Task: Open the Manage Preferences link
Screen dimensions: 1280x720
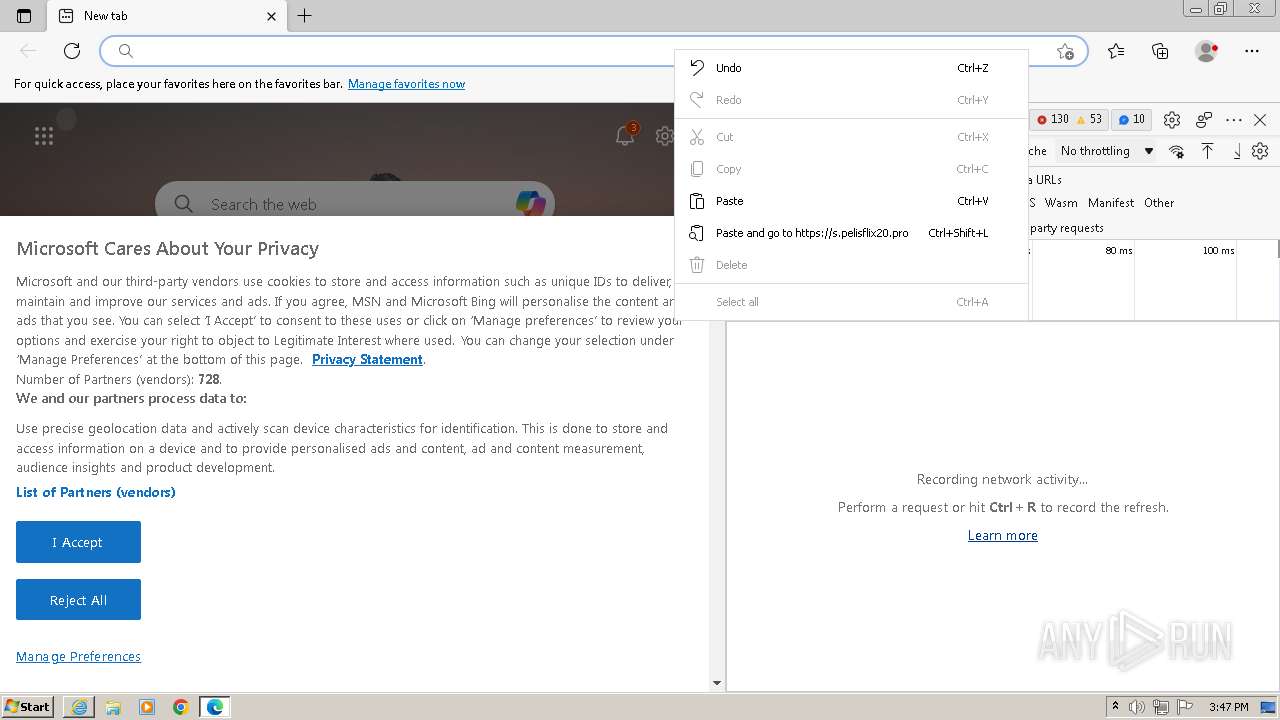Action: click(78, 657)
